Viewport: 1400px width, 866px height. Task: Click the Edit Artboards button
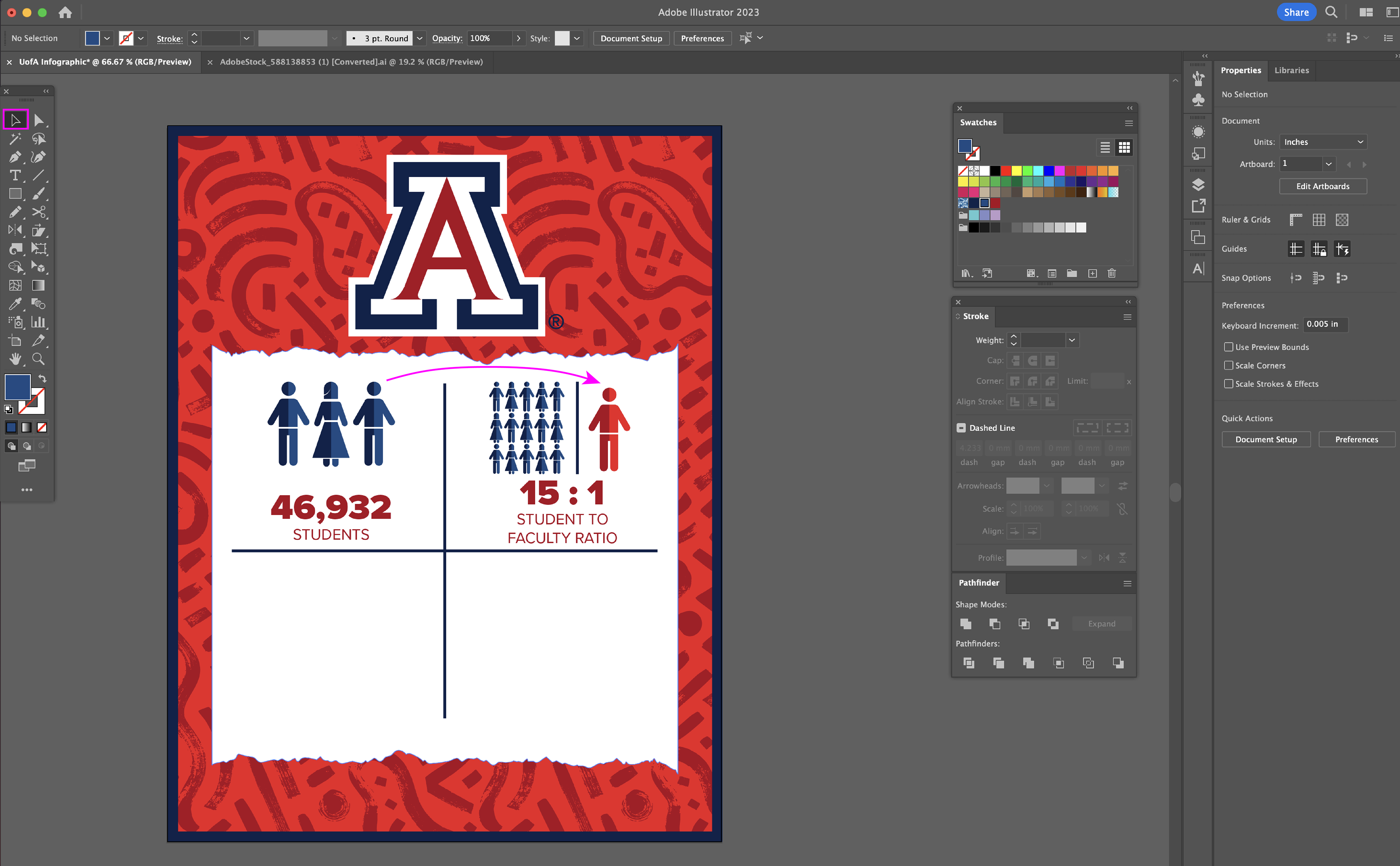tap(1323, 186)
